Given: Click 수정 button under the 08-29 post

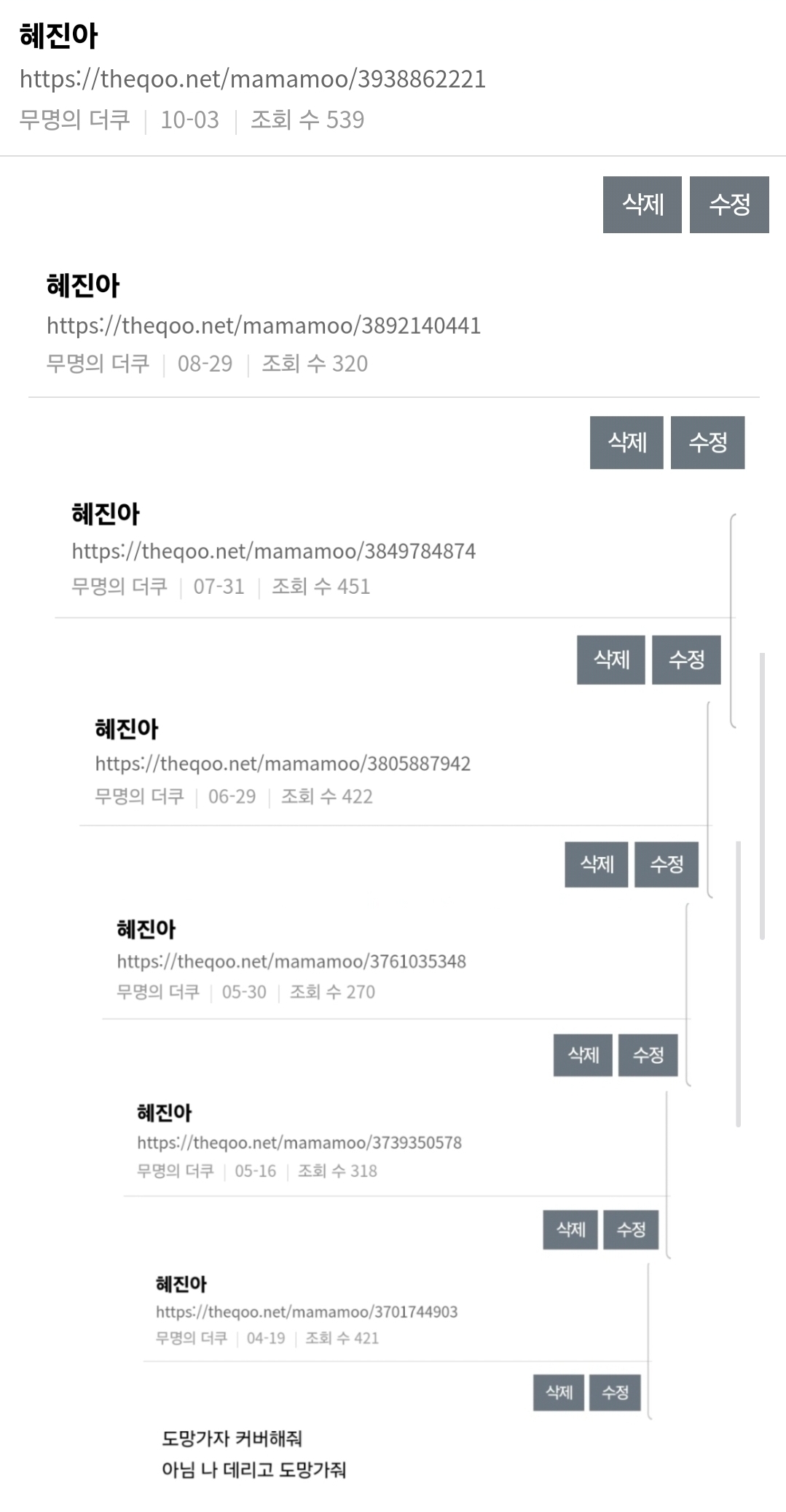Looking at the screenshot, I should pyautogui.click(x=707, y=442).
